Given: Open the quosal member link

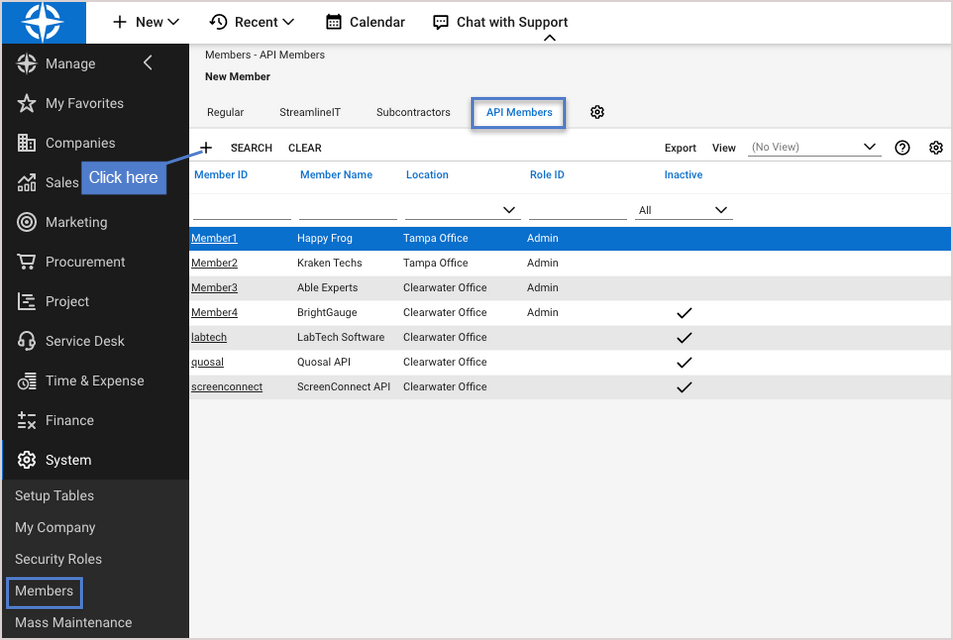Looking at the screenshot, I should (x=207, y=362).
